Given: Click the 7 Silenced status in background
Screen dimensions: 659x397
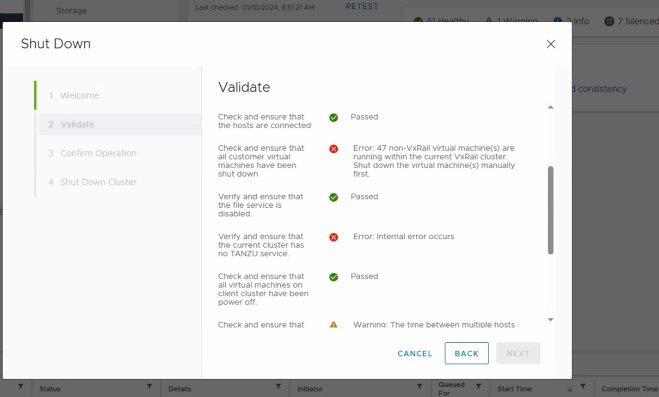Looking at the screenshot, I should point(638,21).
